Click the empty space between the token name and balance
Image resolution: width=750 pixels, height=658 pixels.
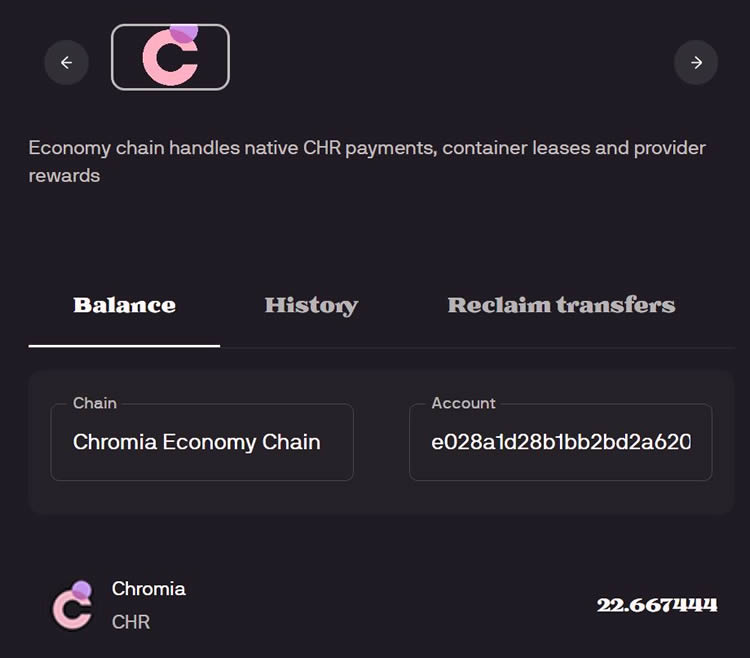390,605
